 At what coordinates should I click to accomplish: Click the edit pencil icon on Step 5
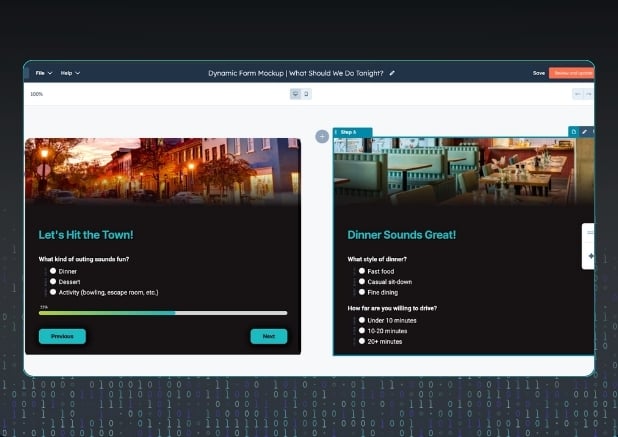(584, 132)
